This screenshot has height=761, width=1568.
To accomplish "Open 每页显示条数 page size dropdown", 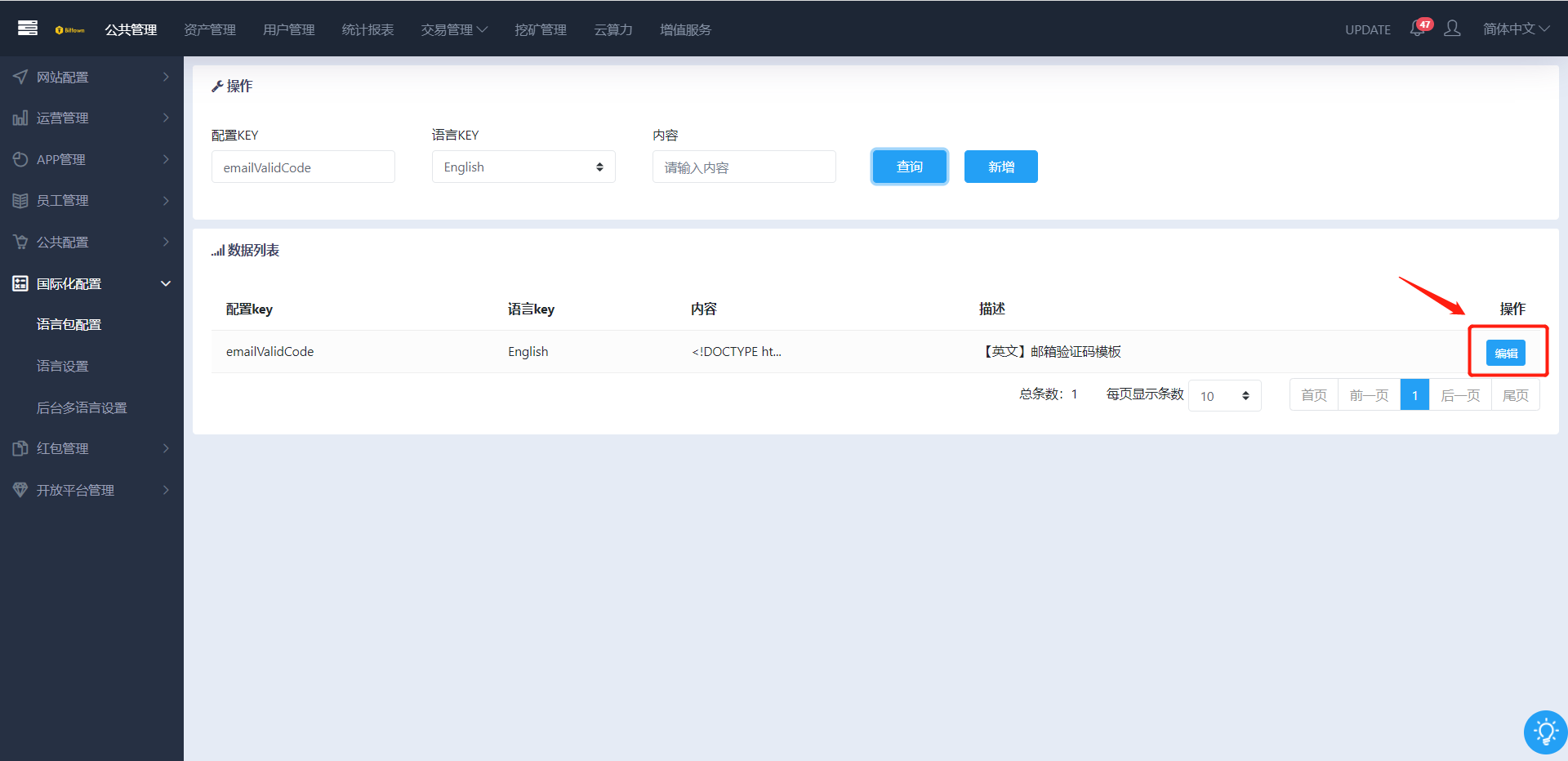I will 1225,395.
